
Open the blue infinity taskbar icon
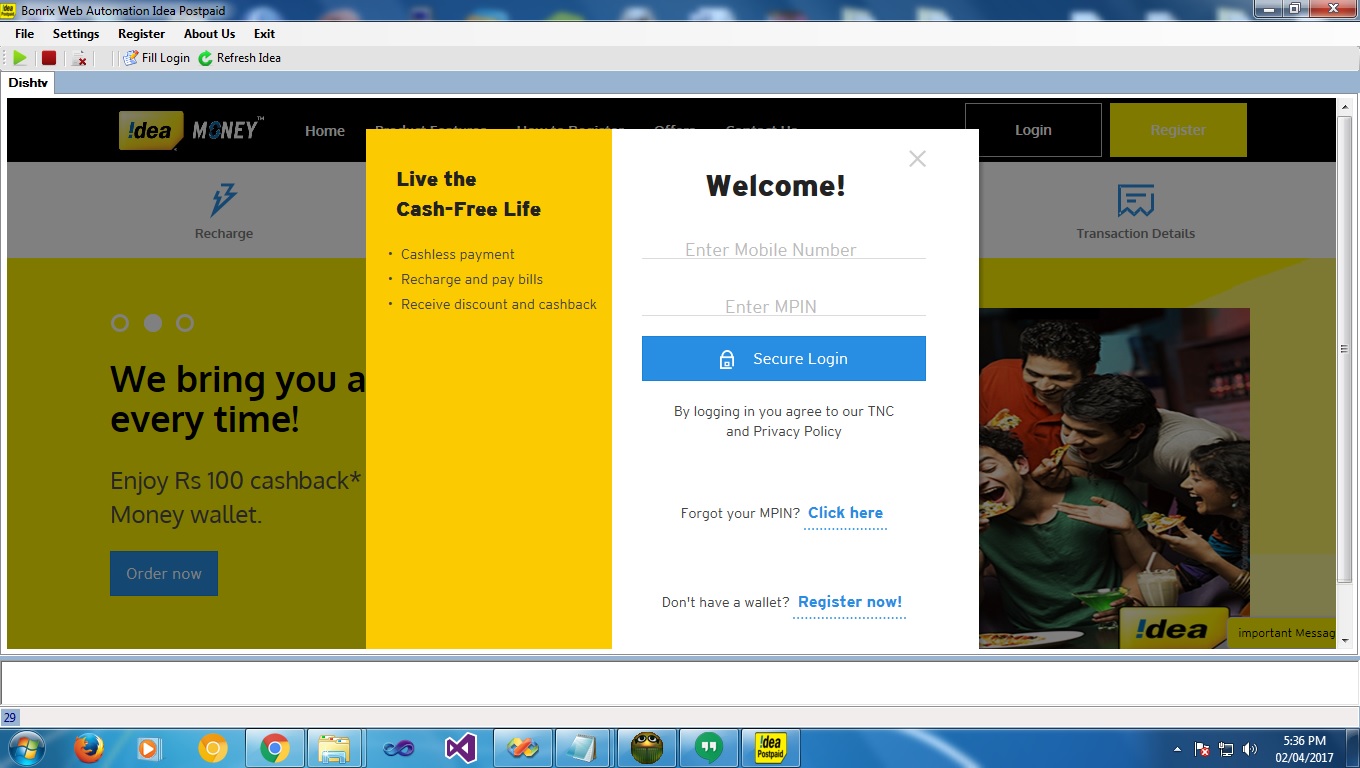pyautogui.click(x=398, y=748)
